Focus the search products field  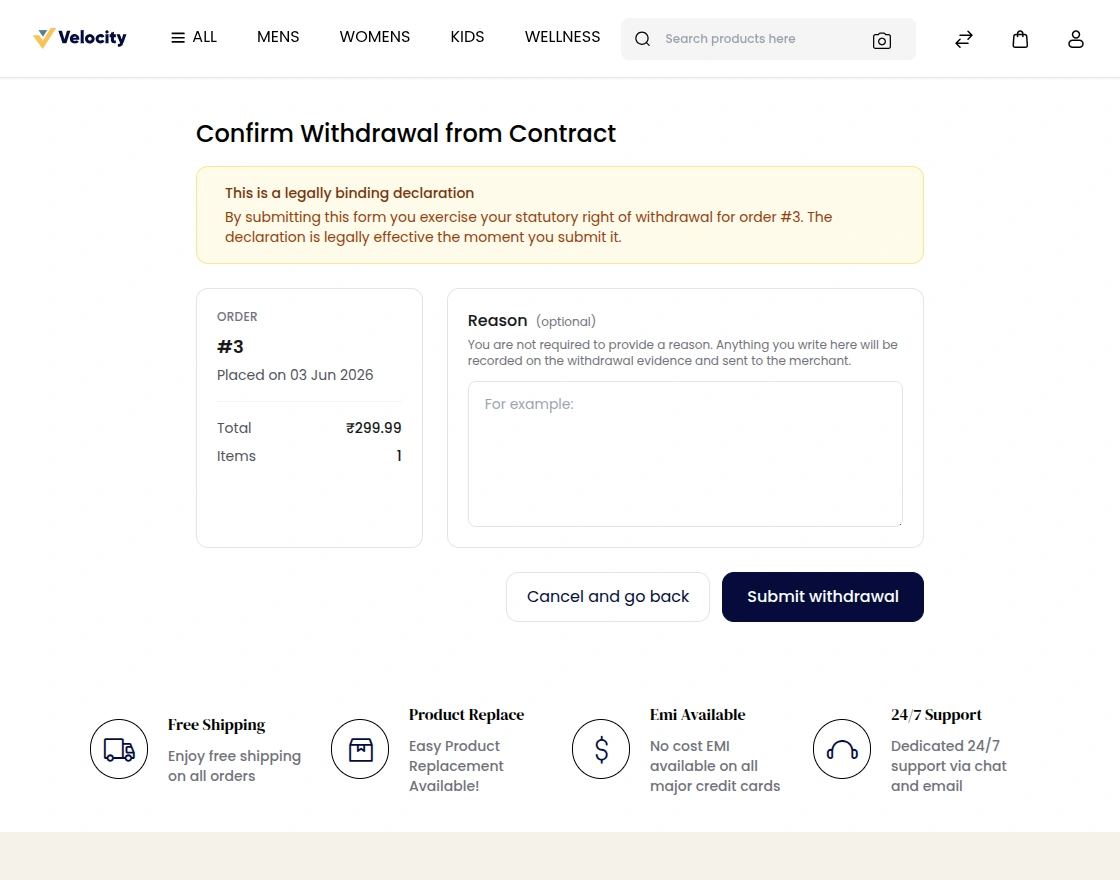pyautogui.click(x=761, y=39)
